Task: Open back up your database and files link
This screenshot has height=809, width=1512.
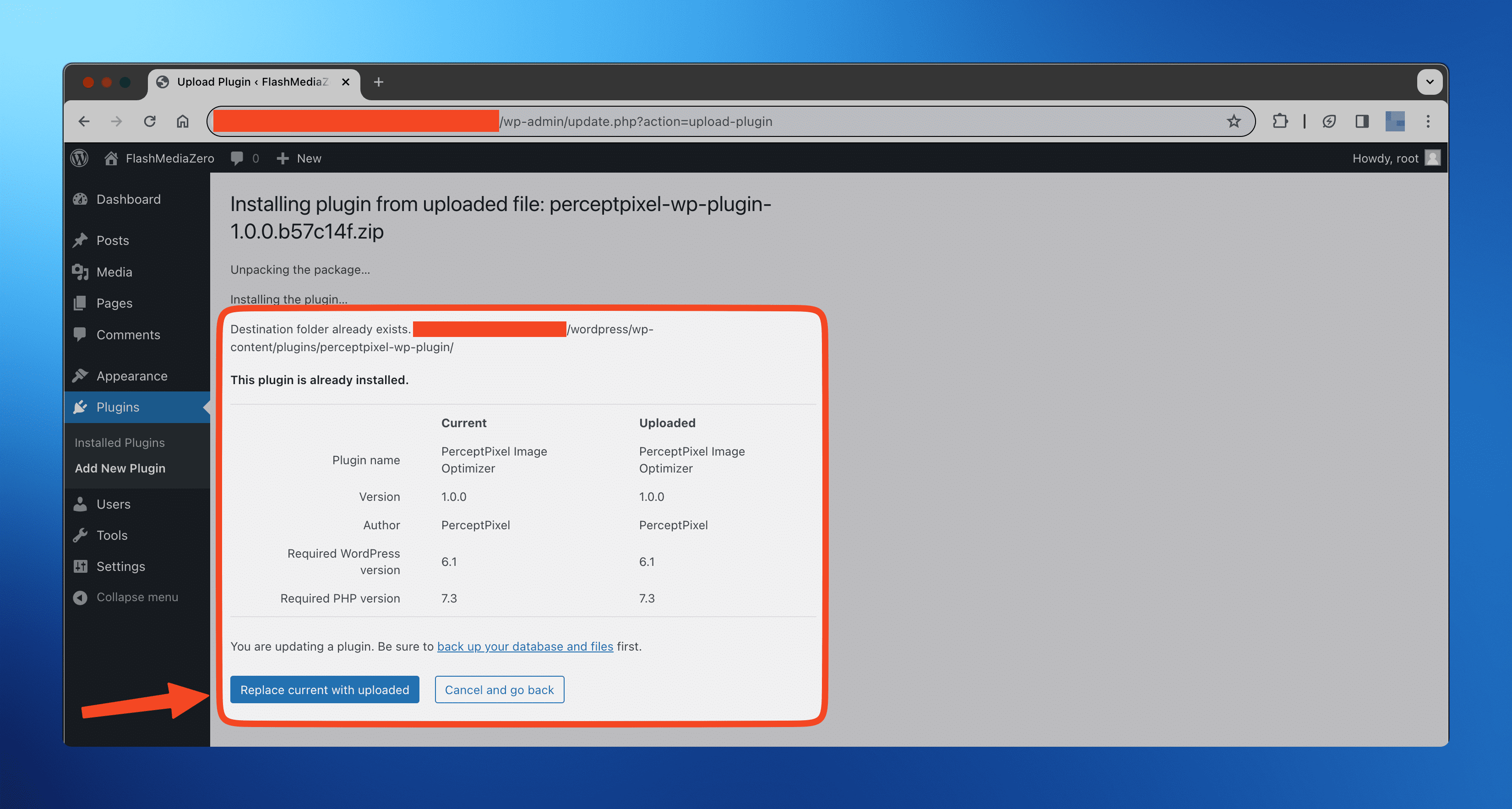Action: (525, 647)
